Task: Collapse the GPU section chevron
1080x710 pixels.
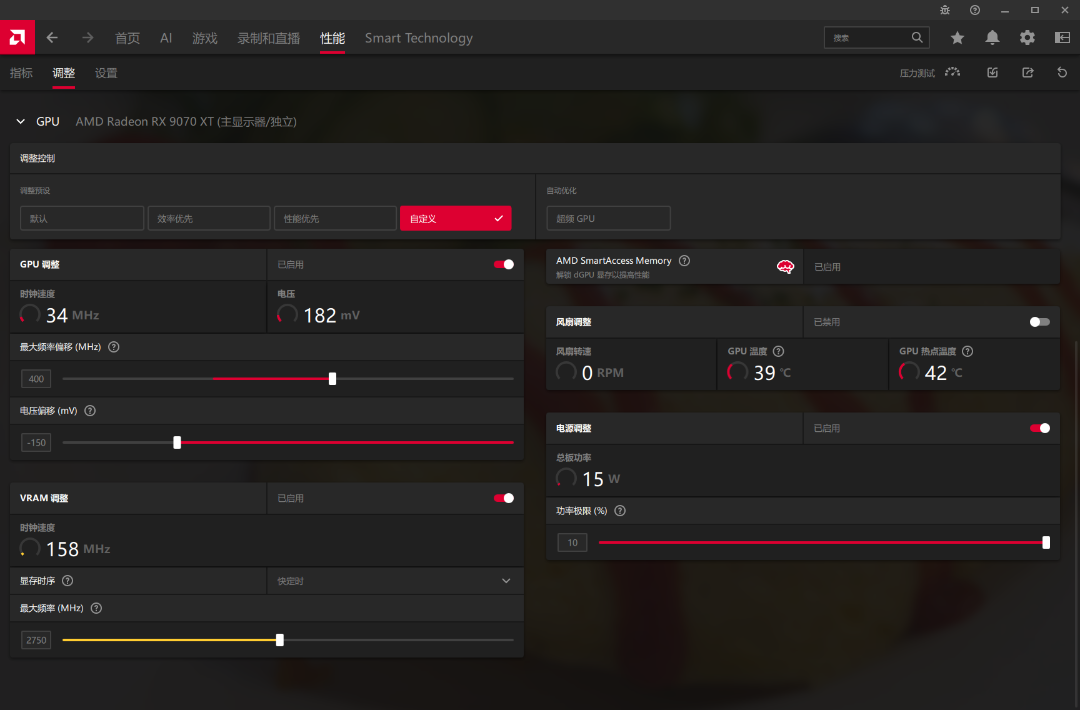Action: [x=20, y=122]
